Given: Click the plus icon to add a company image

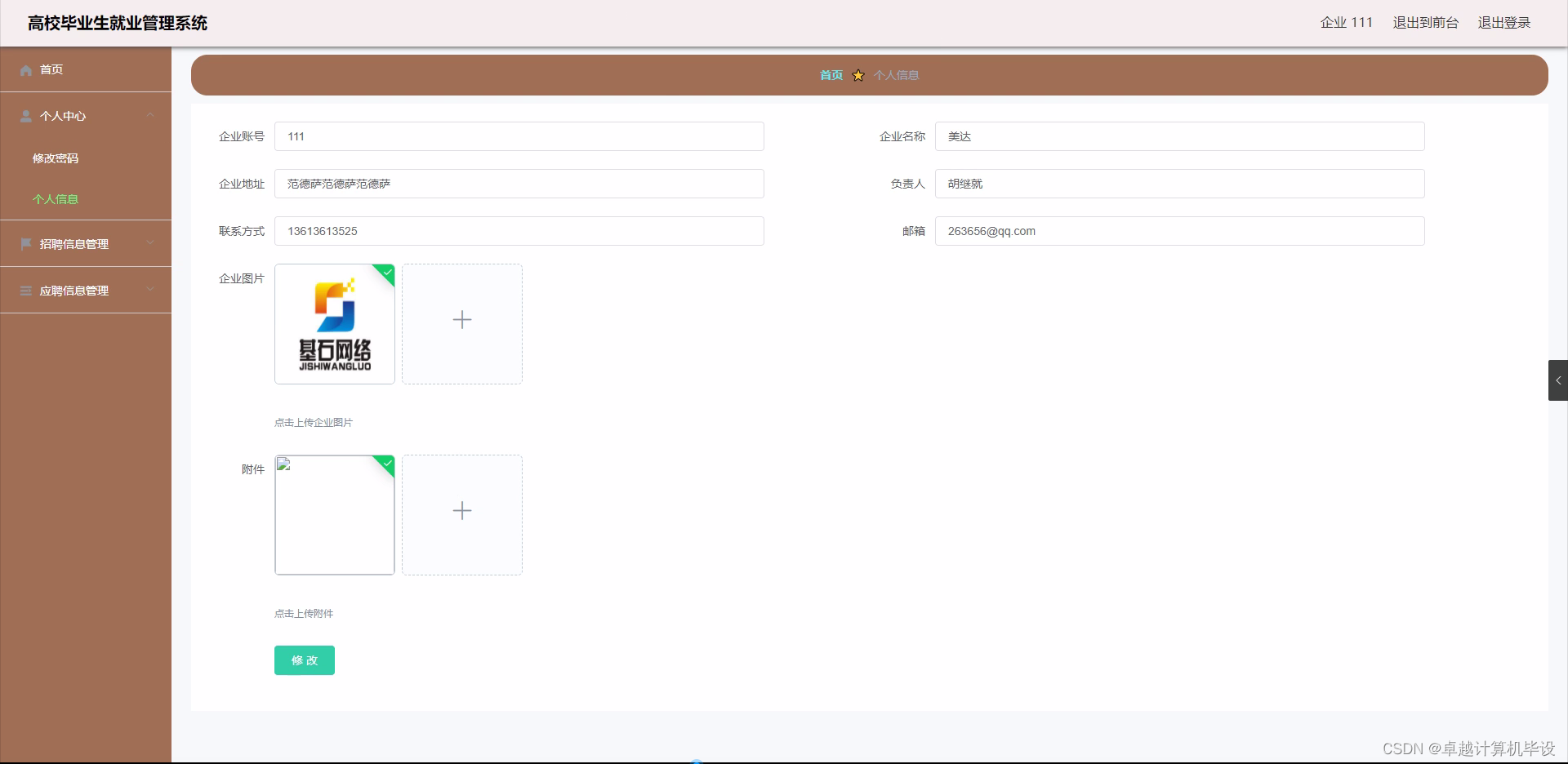Looking at the screenshot, I should point(461,320).
